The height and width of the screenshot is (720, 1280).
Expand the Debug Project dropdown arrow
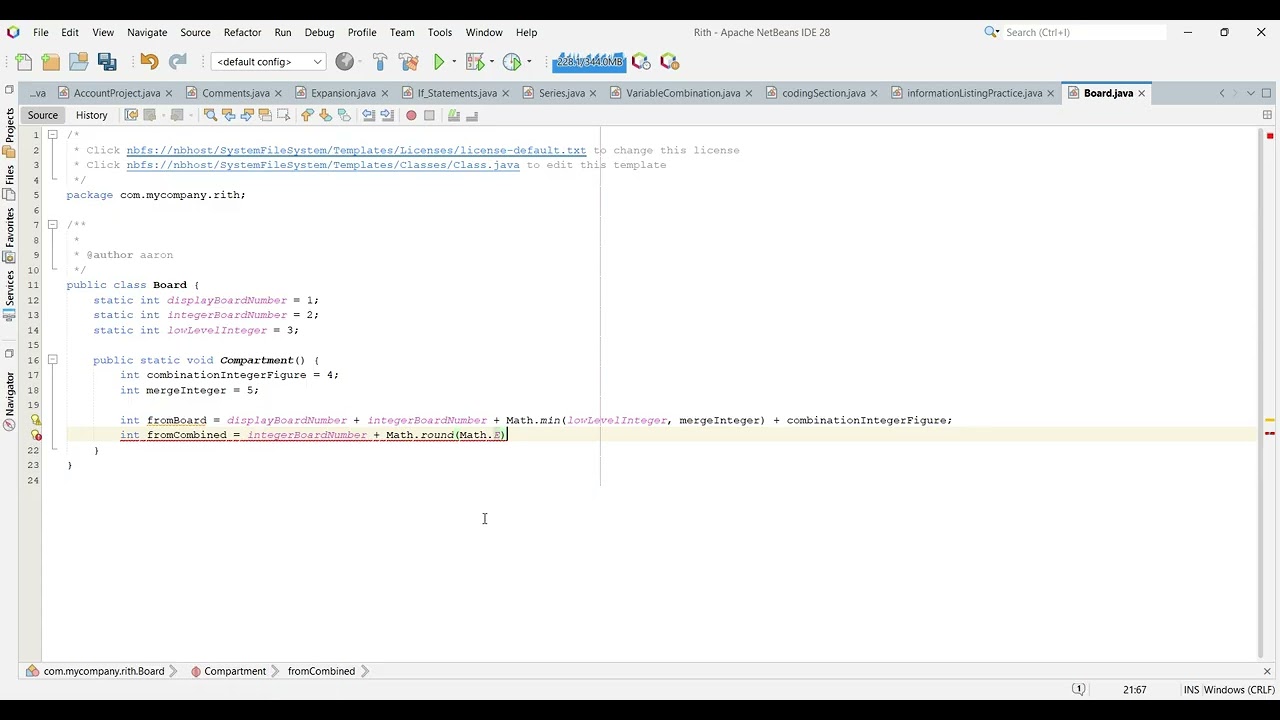point(492,62)
